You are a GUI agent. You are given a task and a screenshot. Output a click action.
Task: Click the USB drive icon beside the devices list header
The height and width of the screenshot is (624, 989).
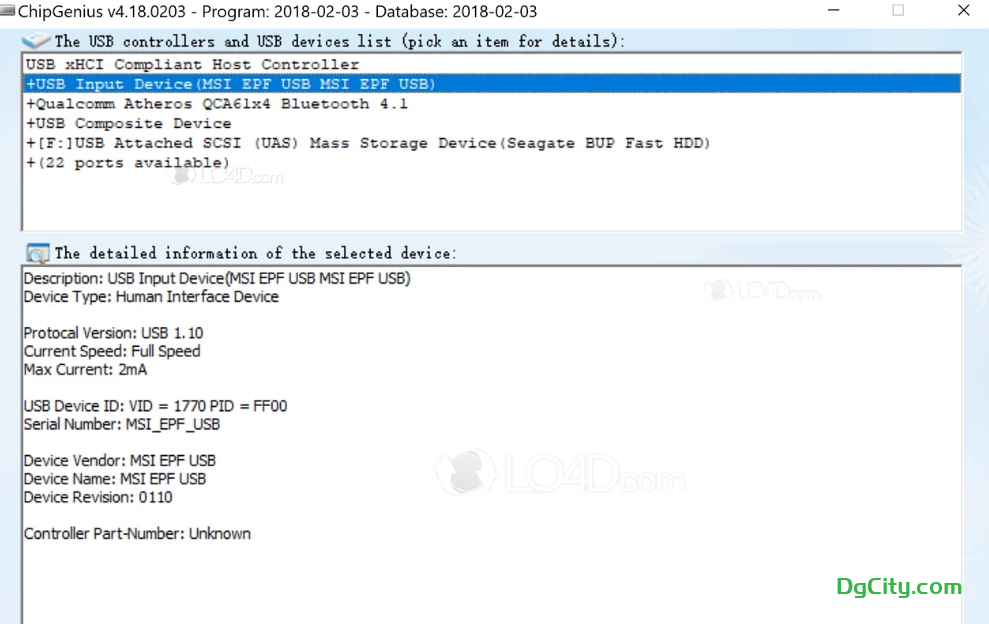(37, 41)
